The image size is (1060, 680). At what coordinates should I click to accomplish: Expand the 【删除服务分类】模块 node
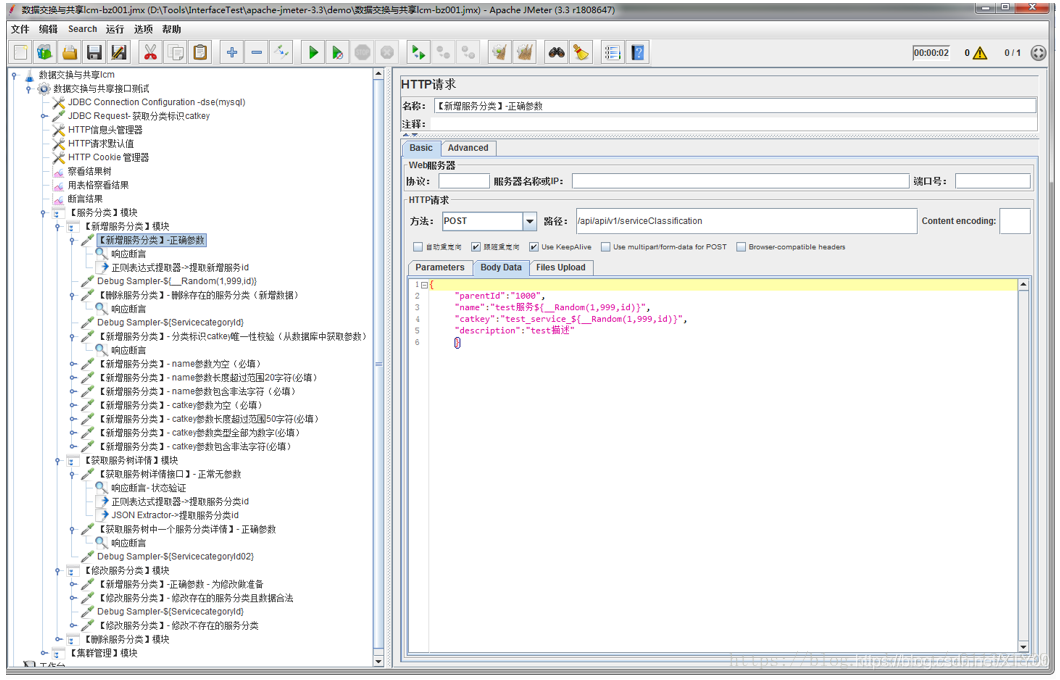(x=57, y=639)
